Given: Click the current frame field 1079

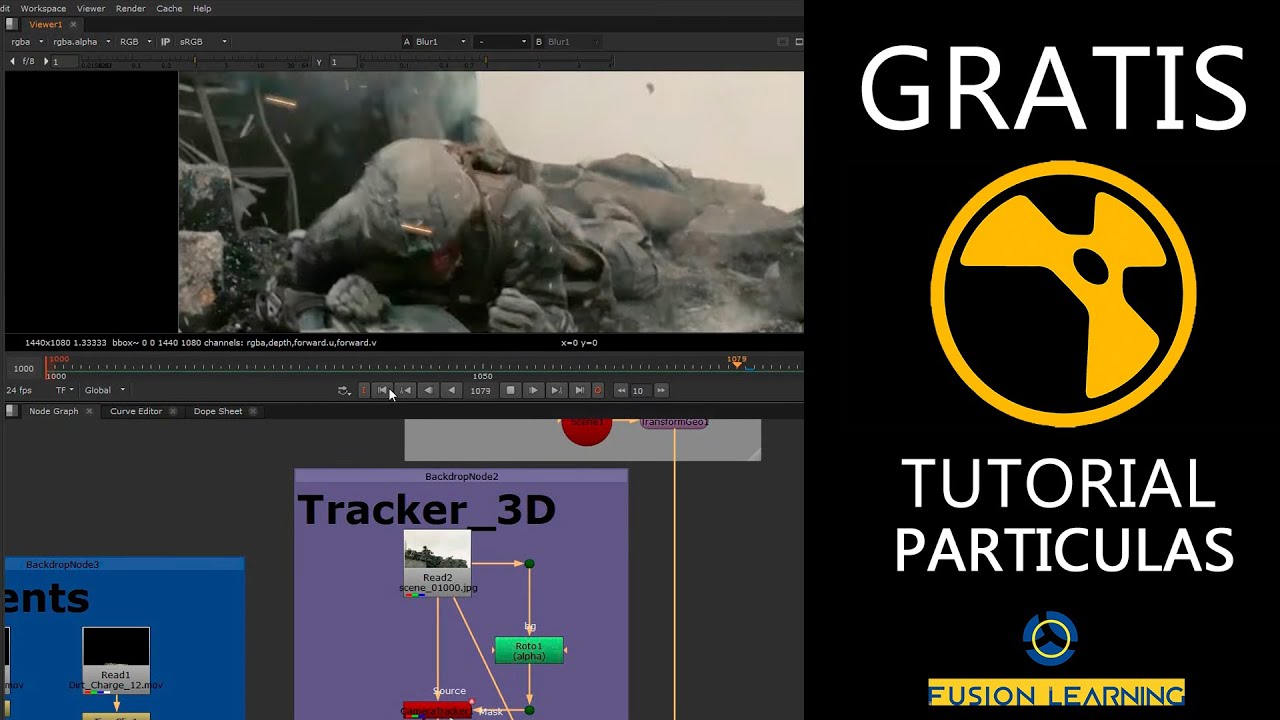Looking at the screenshot, I should click(480, 390).
